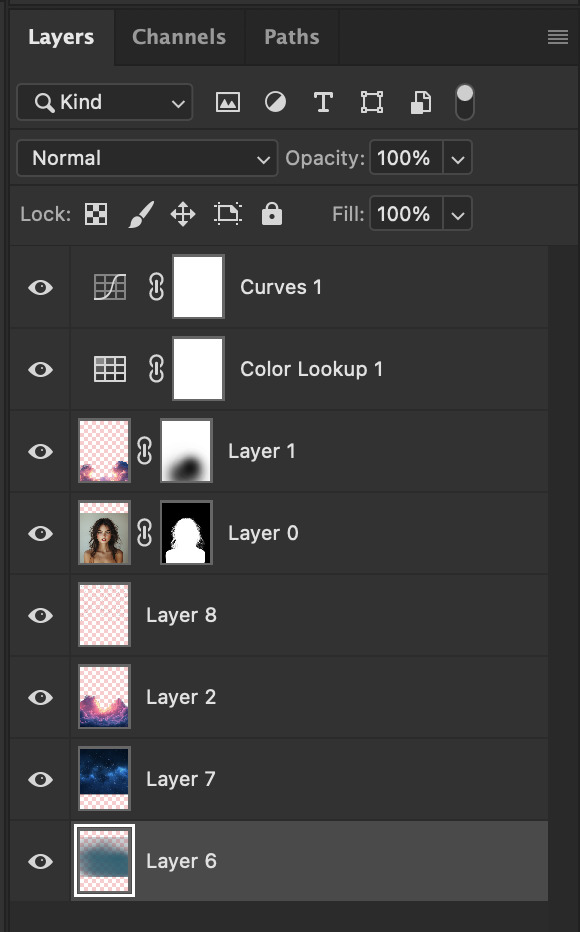Toggle visibility of Layer 0
Viewport: 580px width, 932px height.
[x=40, y=534]
